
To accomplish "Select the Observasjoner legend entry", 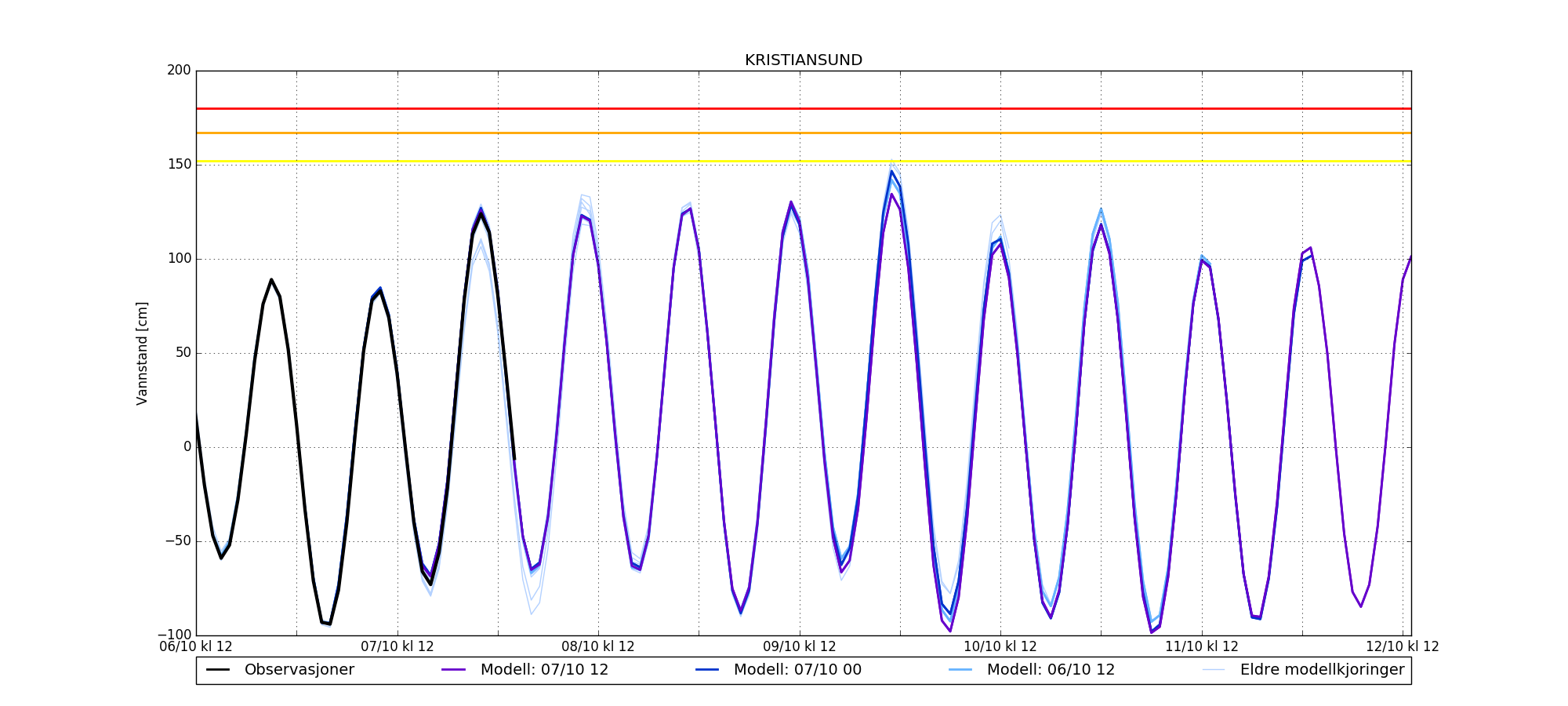I will coord(299,670).
